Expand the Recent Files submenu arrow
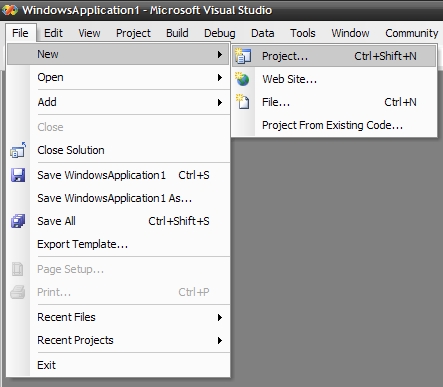The height and width of the screenshot is (387, 443). click(x=220, y=317)
